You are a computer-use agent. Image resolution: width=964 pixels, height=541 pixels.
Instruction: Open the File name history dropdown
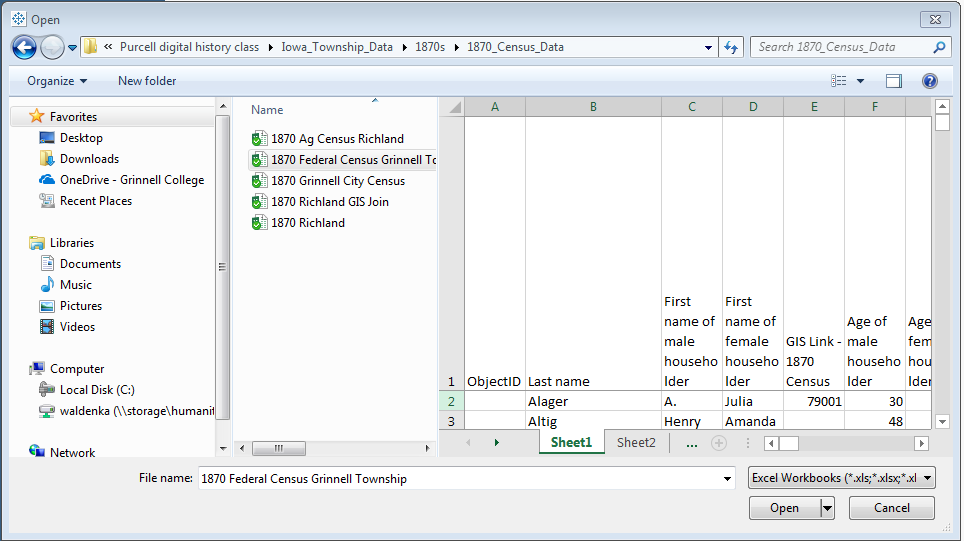[x=727, y=479]
